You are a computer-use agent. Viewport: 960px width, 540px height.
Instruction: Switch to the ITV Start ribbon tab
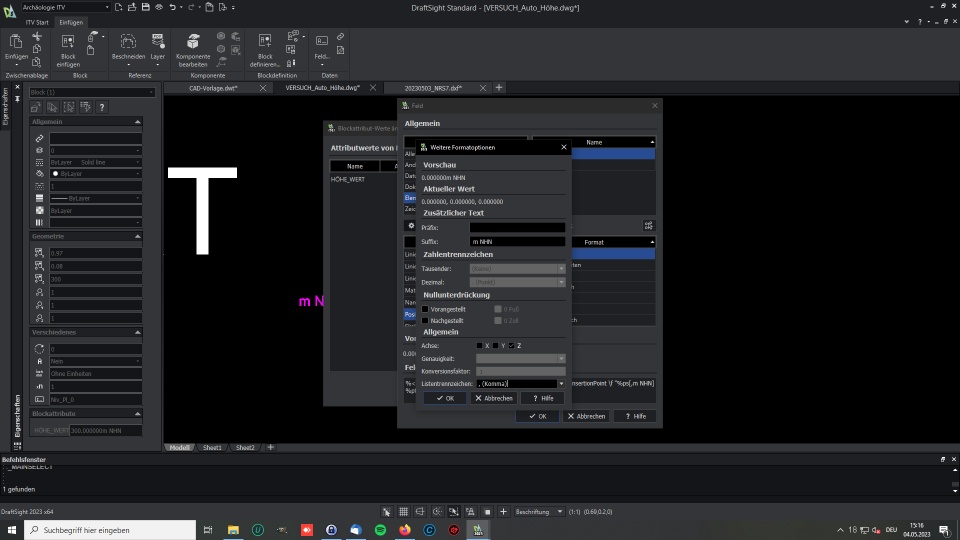click(37, 22)
